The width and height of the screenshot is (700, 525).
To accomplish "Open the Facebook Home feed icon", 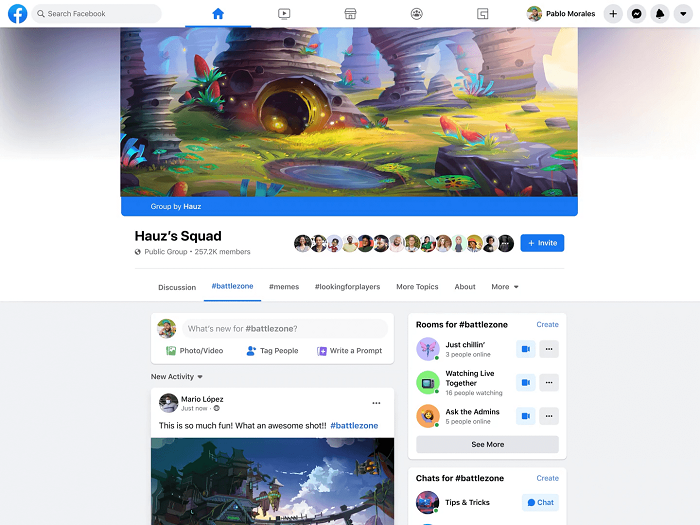I will tap(218, 14).
